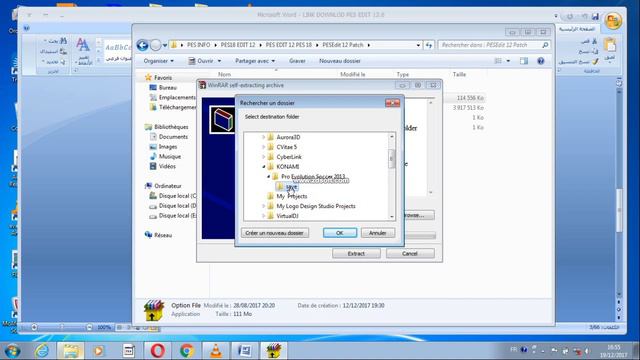This screenshot has width=640, height=360.
Task: Click the Word Office orb button
Action: click(x=613, y=20)
